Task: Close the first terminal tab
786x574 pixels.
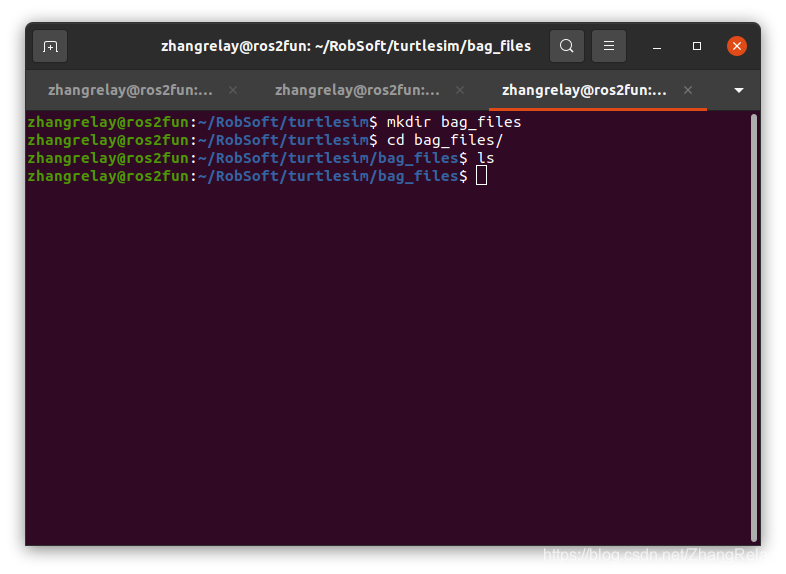Action: coord(233,90)
